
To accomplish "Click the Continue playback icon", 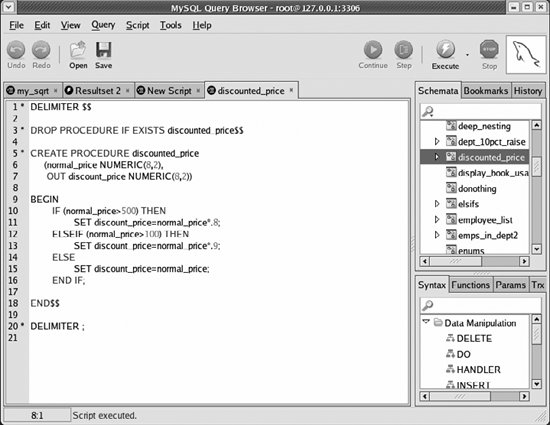I will click(x=373, y=50).
